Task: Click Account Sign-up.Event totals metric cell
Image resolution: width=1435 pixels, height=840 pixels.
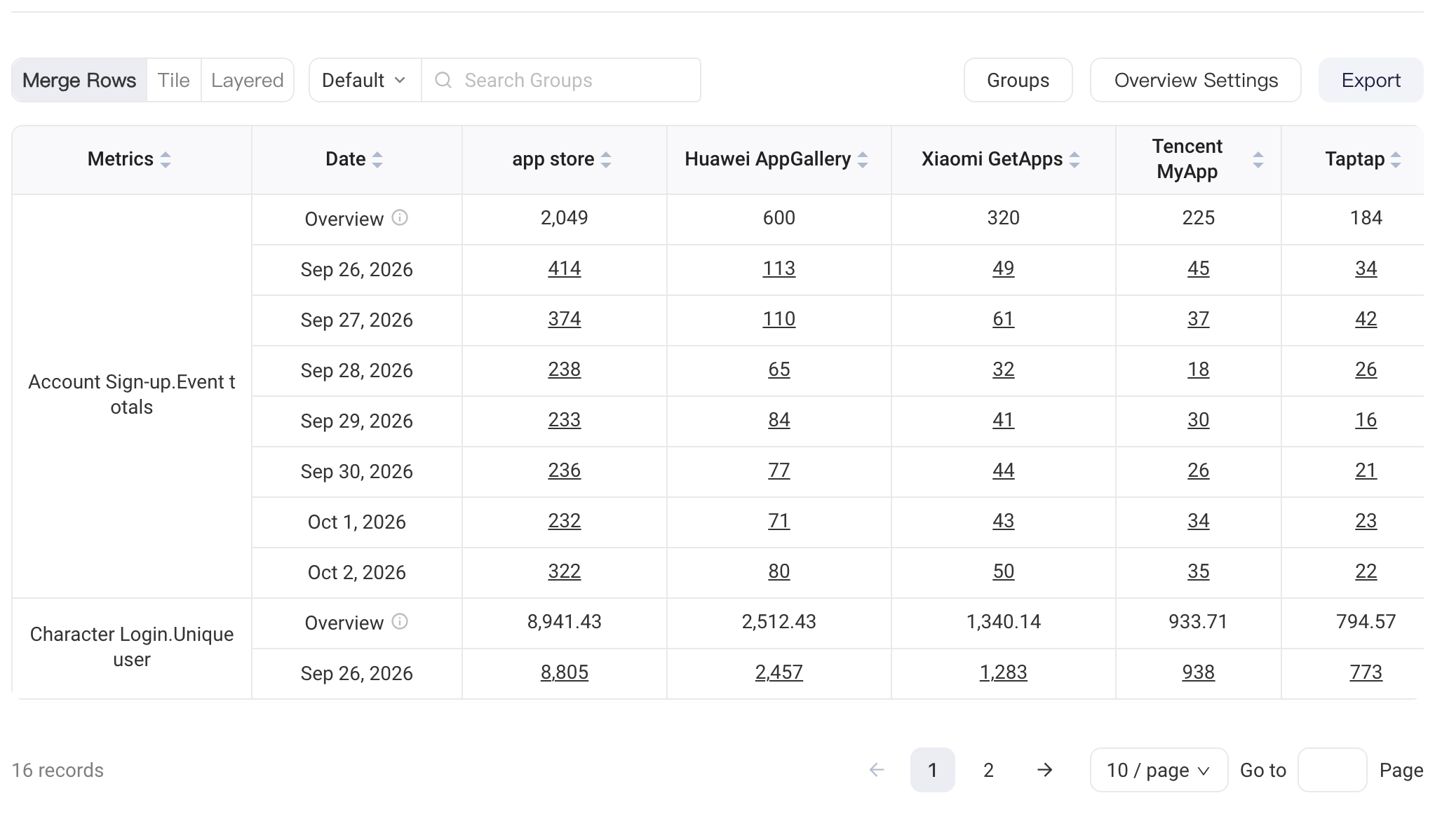Action: (x=132, y=395)
